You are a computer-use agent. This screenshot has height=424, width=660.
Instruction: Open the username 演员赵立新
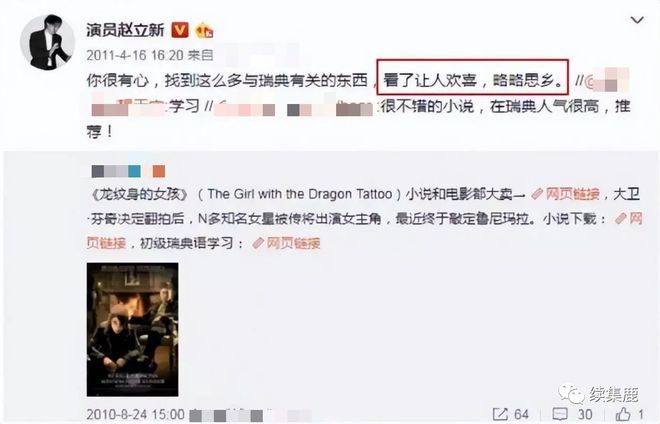[125, 30]
